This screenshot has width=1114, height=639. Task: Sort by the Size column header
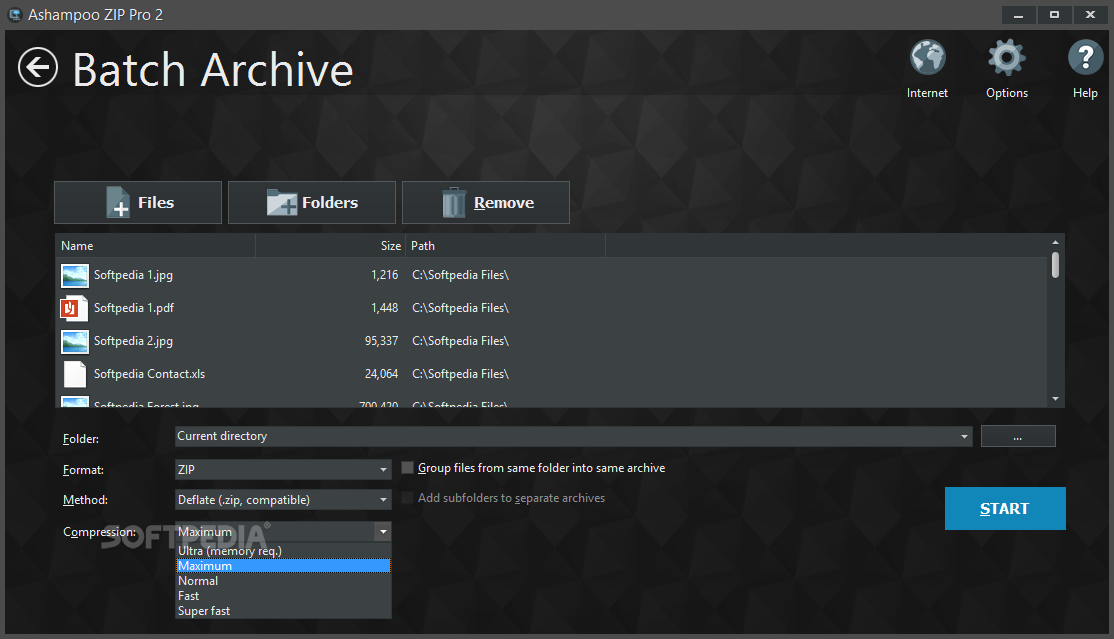click(x=331, y=246)
